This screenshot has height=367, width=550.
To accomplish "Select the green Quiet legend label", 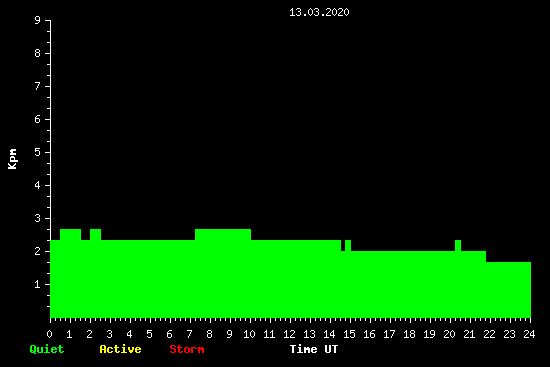I will 47,349.
